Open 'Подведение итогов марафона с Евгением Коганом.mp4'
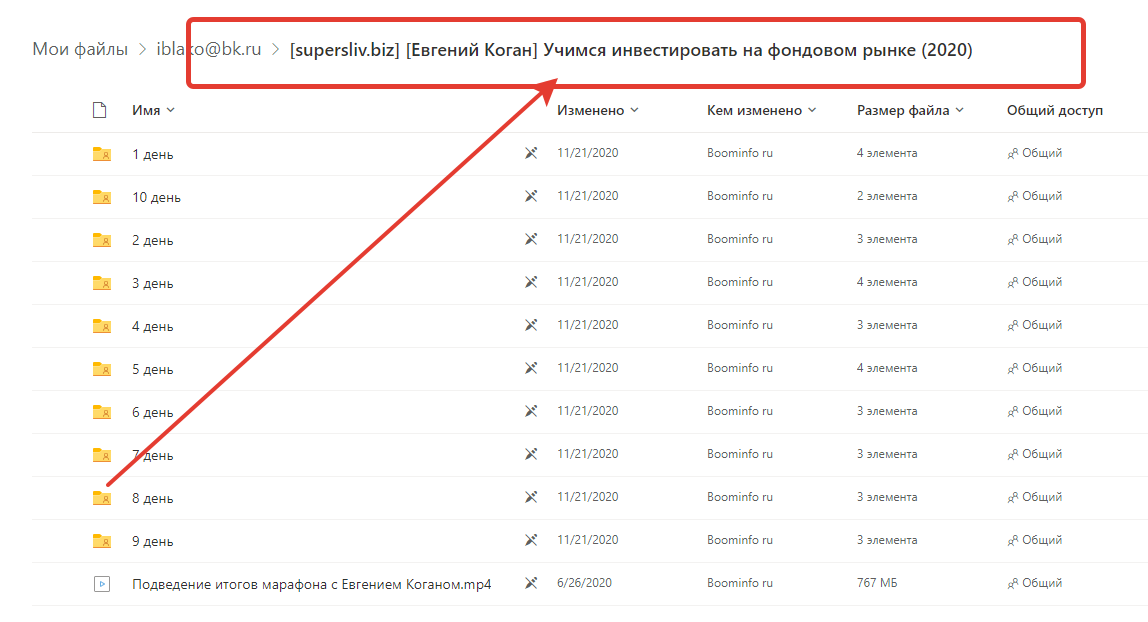 pyautogui.click(x=311, y=585)
